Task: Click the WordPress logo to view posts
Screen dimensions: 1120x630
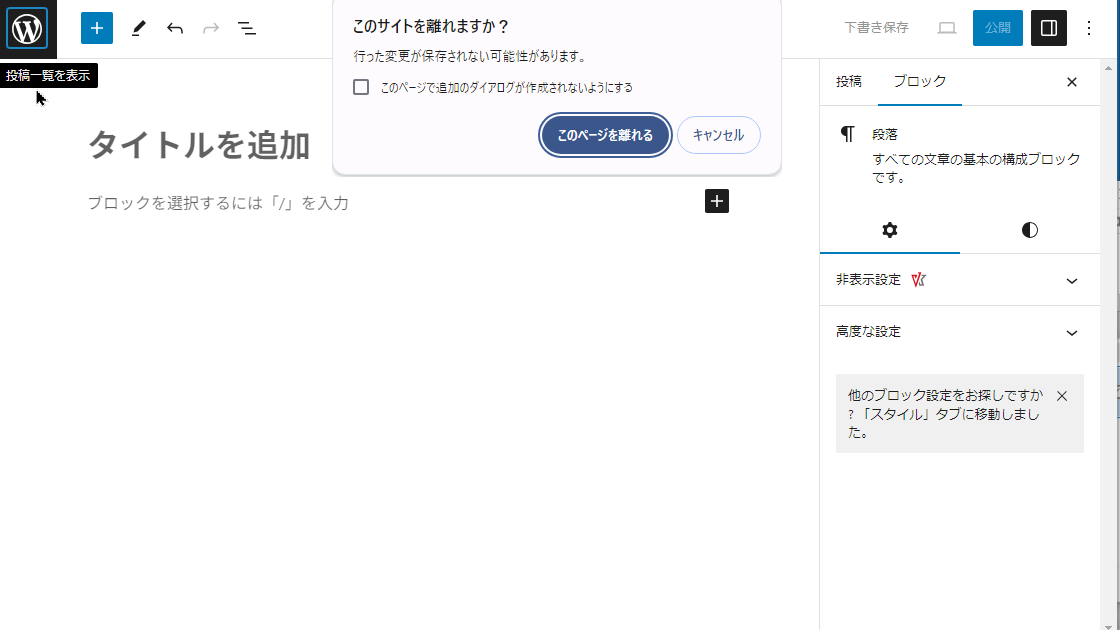Action: point(27,28)
